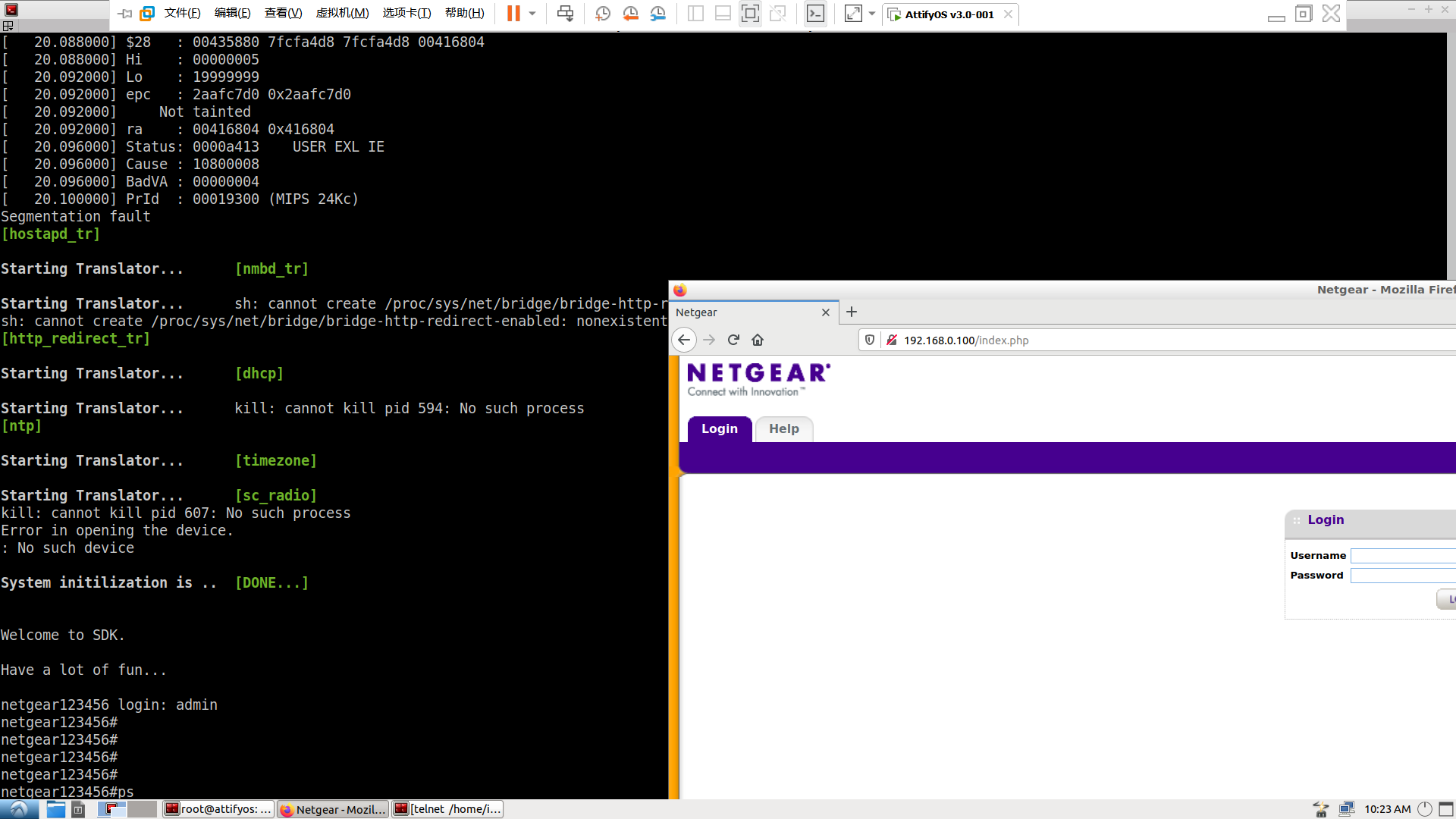Go back in Firefox
The width and height of the screenshot is (1456, 819).
coord(684,340)
